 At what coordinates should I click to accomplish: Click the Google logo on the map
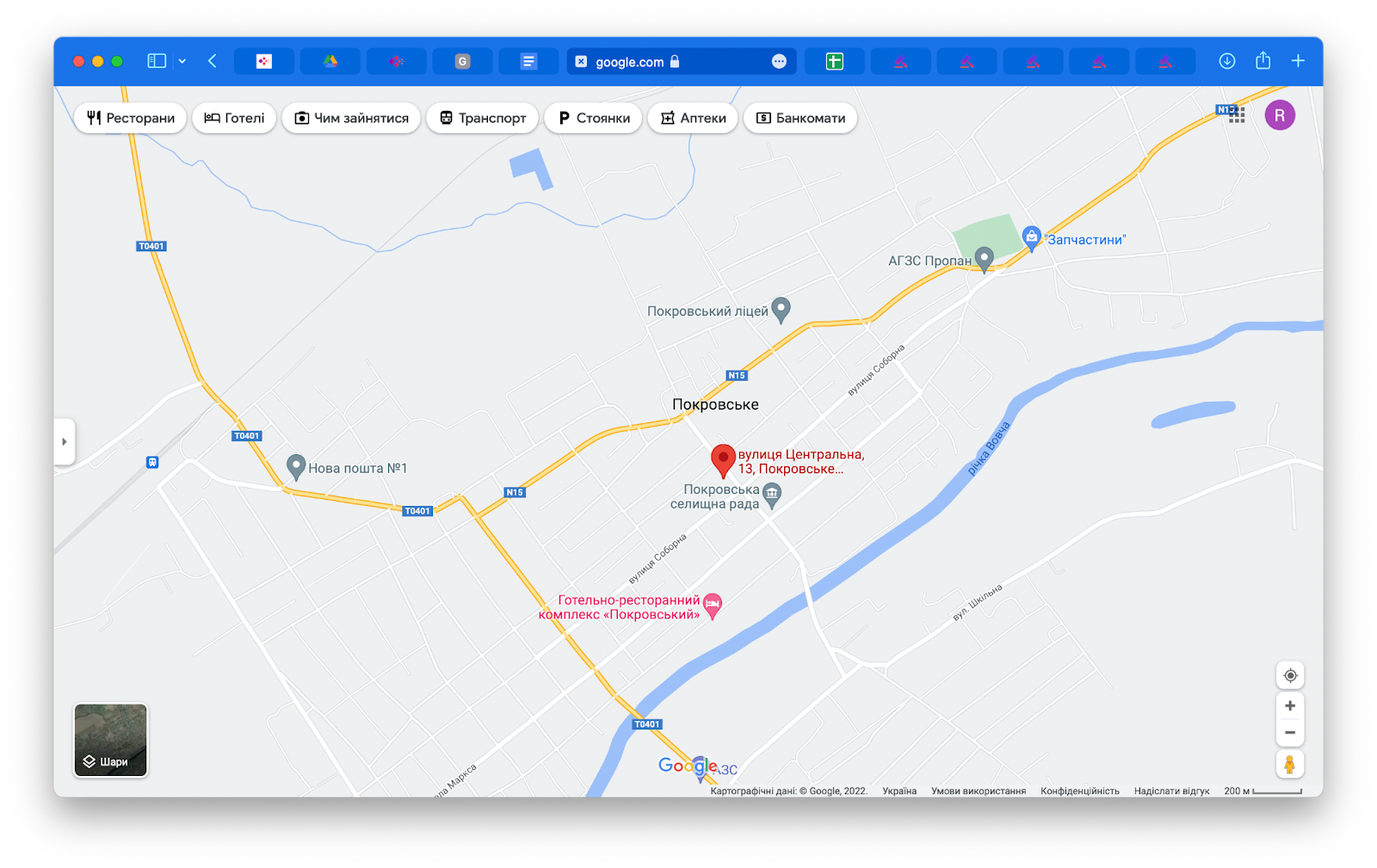[688, 766]
